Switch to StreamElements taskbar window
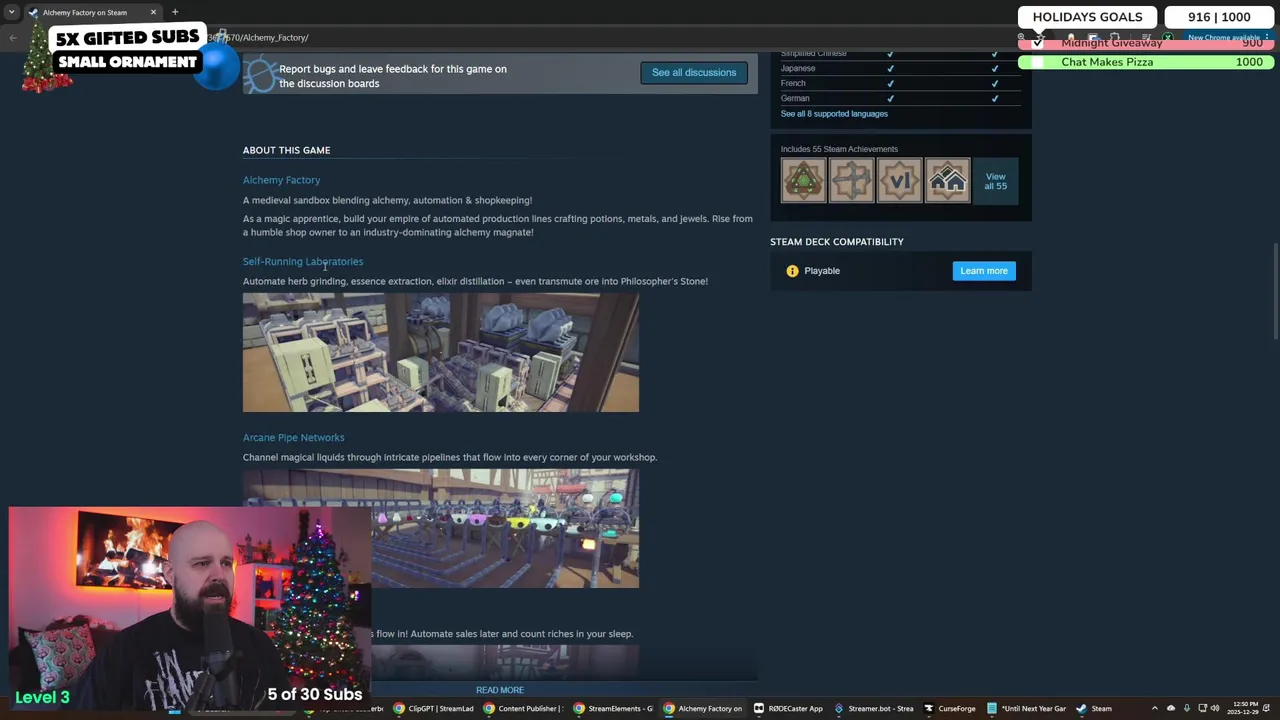Image resolution: width=1280 pixels, height=720 pixels. (614, 709)
